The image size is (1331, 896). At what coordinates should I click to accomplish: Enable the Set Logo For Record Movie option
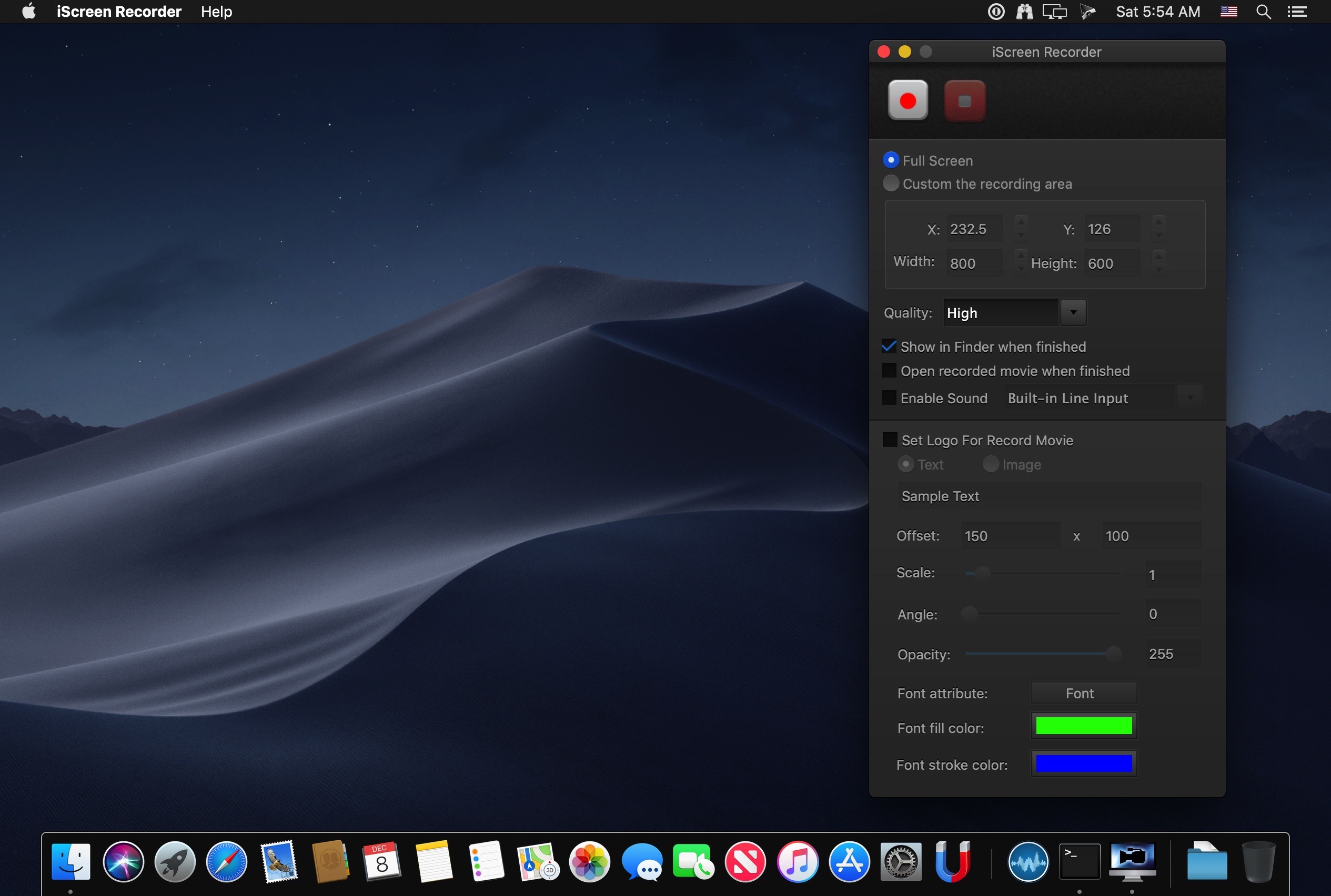point(890,439)
